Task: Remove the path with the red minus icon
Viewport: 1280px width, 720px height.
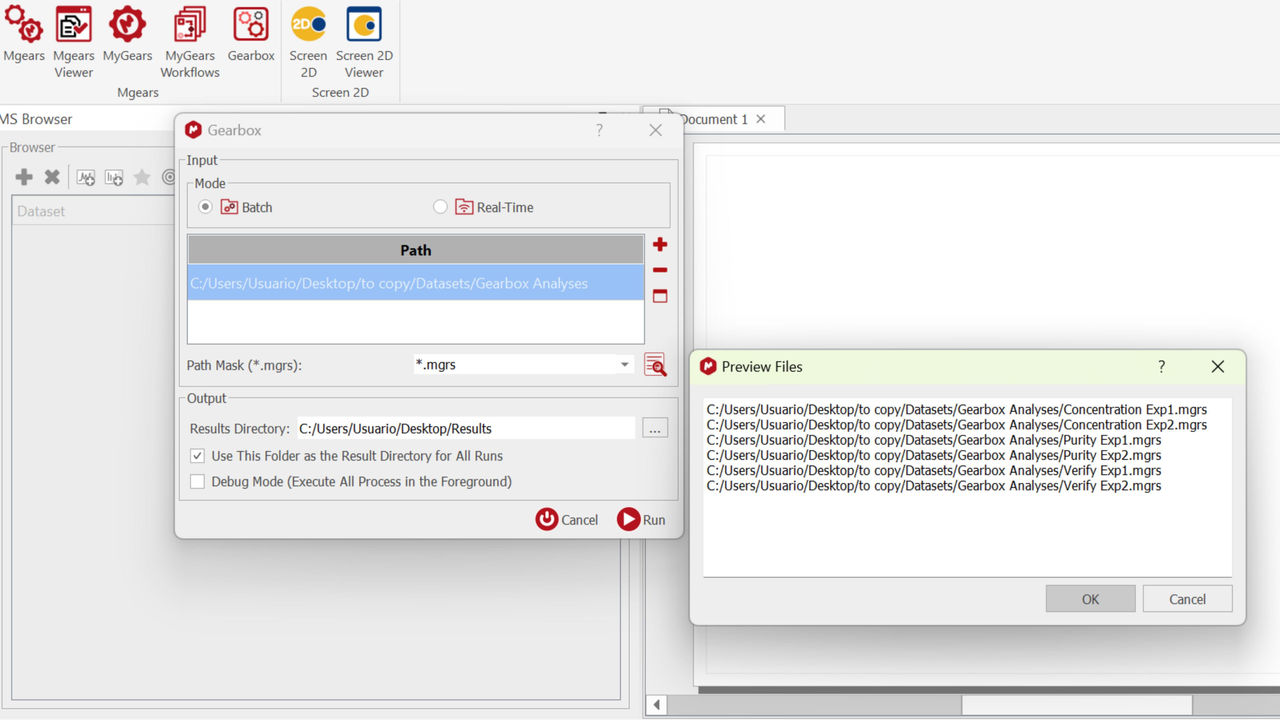Action: coord(660,270)
